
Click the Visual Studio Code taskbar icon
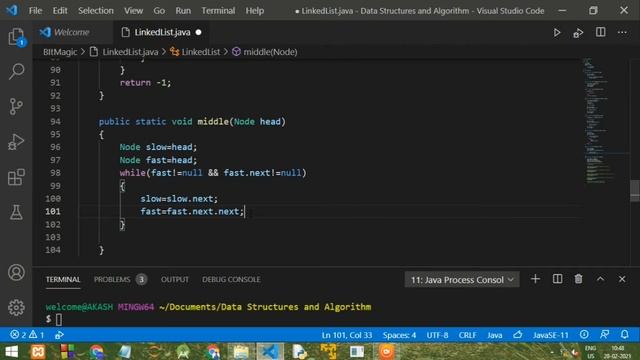tap(270, 351)
